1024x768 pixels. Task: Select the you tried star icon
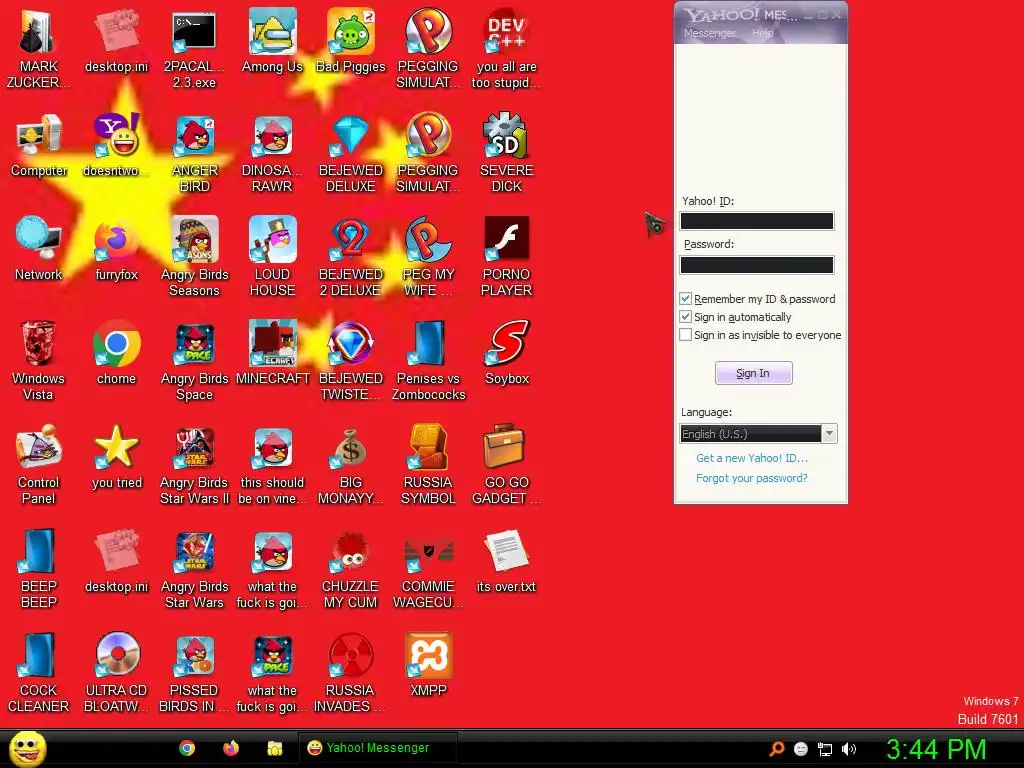coord(116,457)
